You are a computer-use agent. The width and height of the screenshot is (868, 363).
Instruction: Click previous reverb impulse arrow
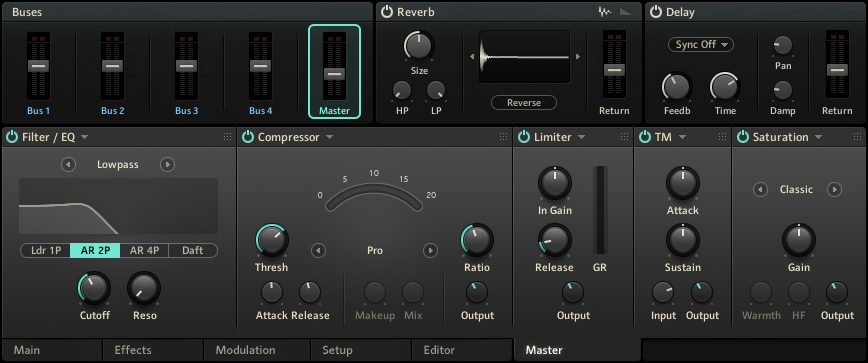472,56
